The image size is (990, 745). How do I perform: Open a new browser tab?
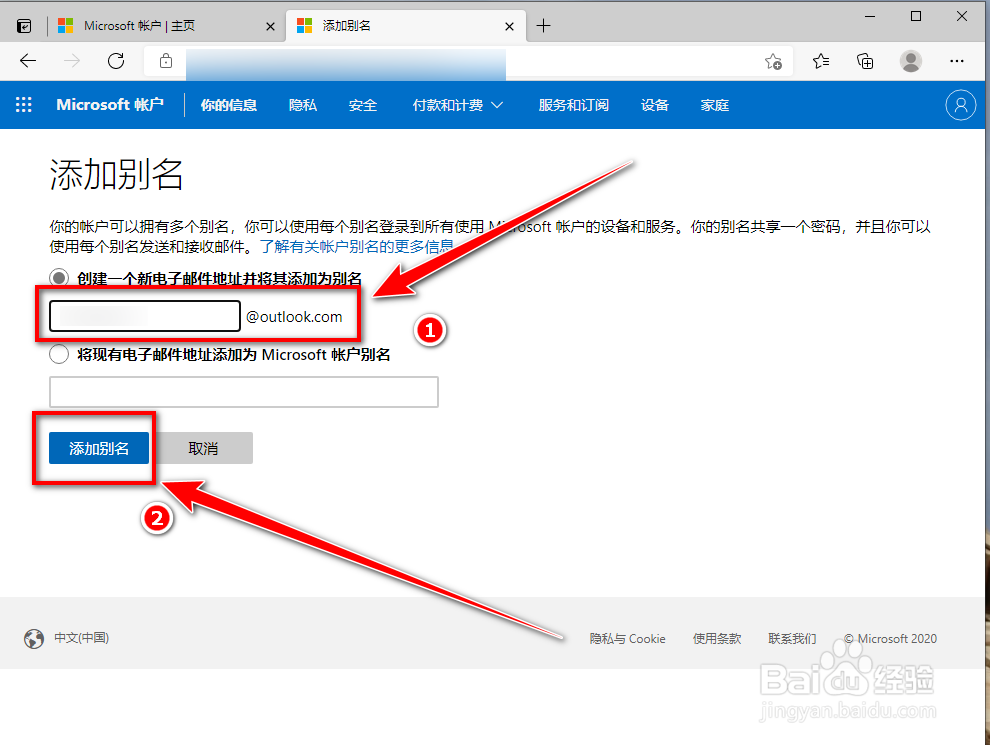pyautogui.click(x=543, y=26)
